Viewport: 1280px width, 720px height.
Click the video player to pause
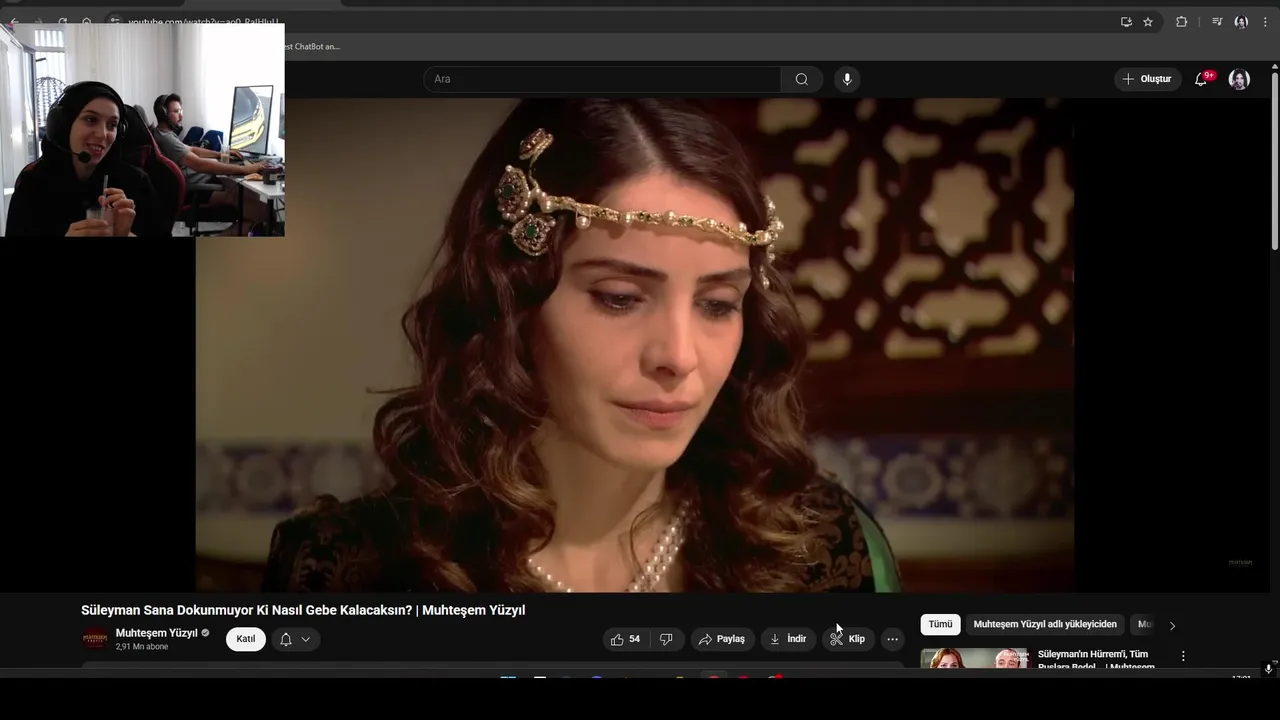pyautogui.click(x=634, y=345)
